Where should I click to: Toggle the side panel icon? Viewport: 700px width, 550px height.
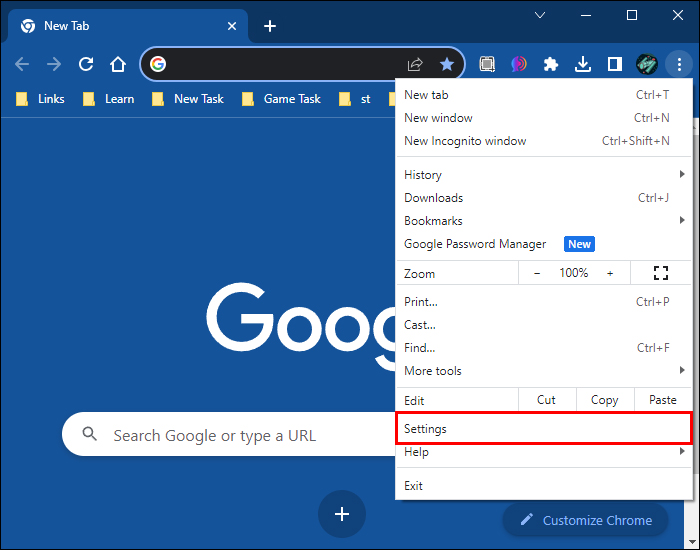(615, 64)
